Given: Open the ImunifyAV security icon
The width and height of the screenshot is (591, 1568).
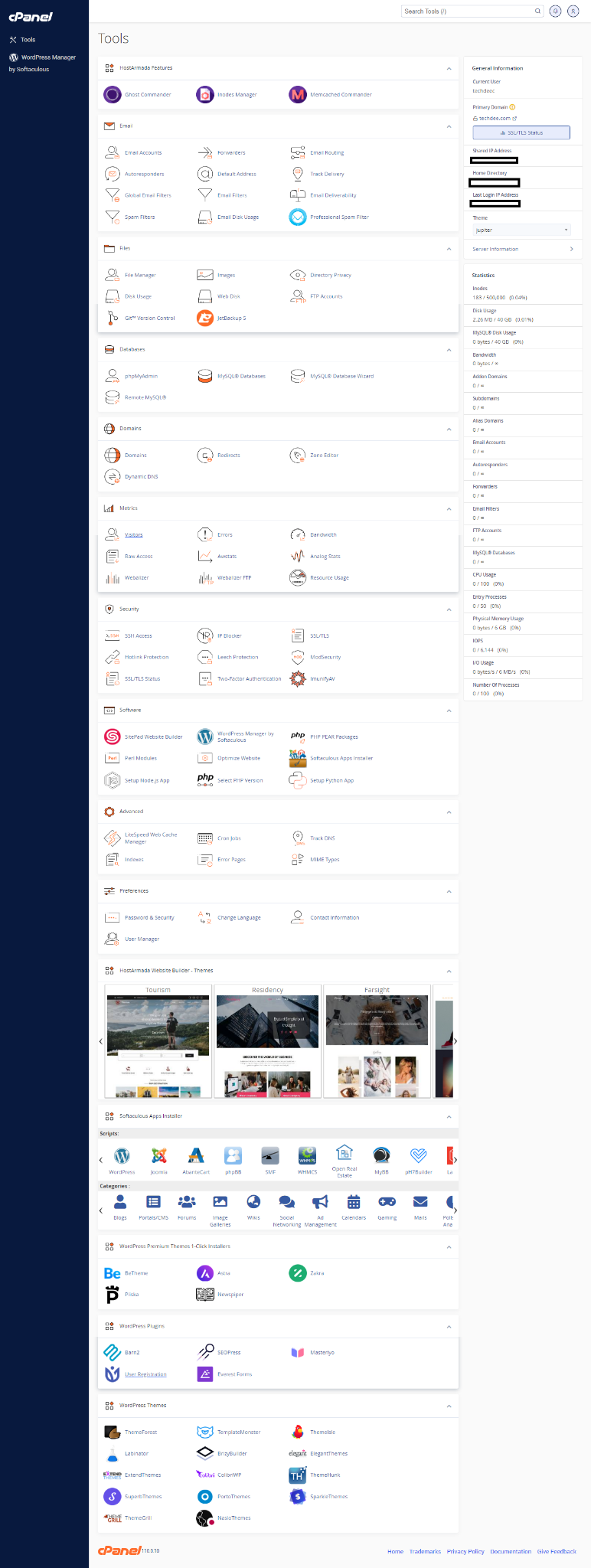Looking at the screenshot, I should [298, 678].
